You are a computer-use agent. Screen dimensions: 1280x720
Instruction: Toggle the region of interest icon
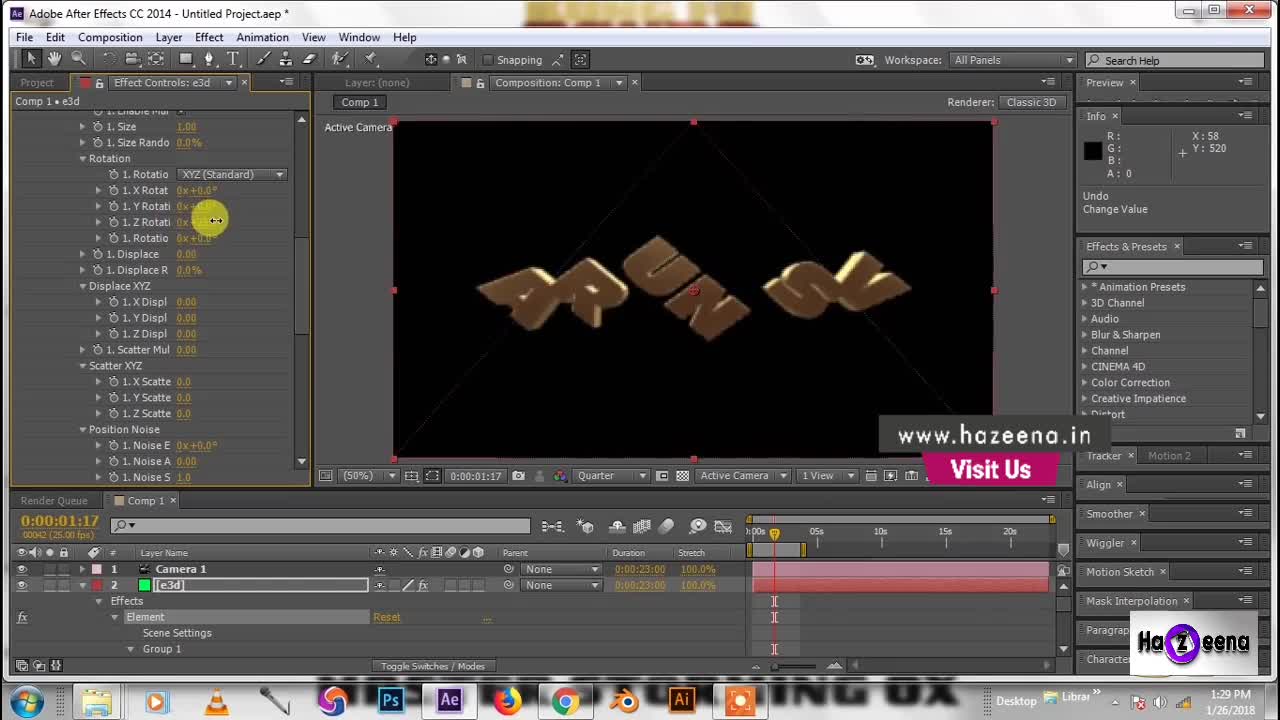pos(662,476)
